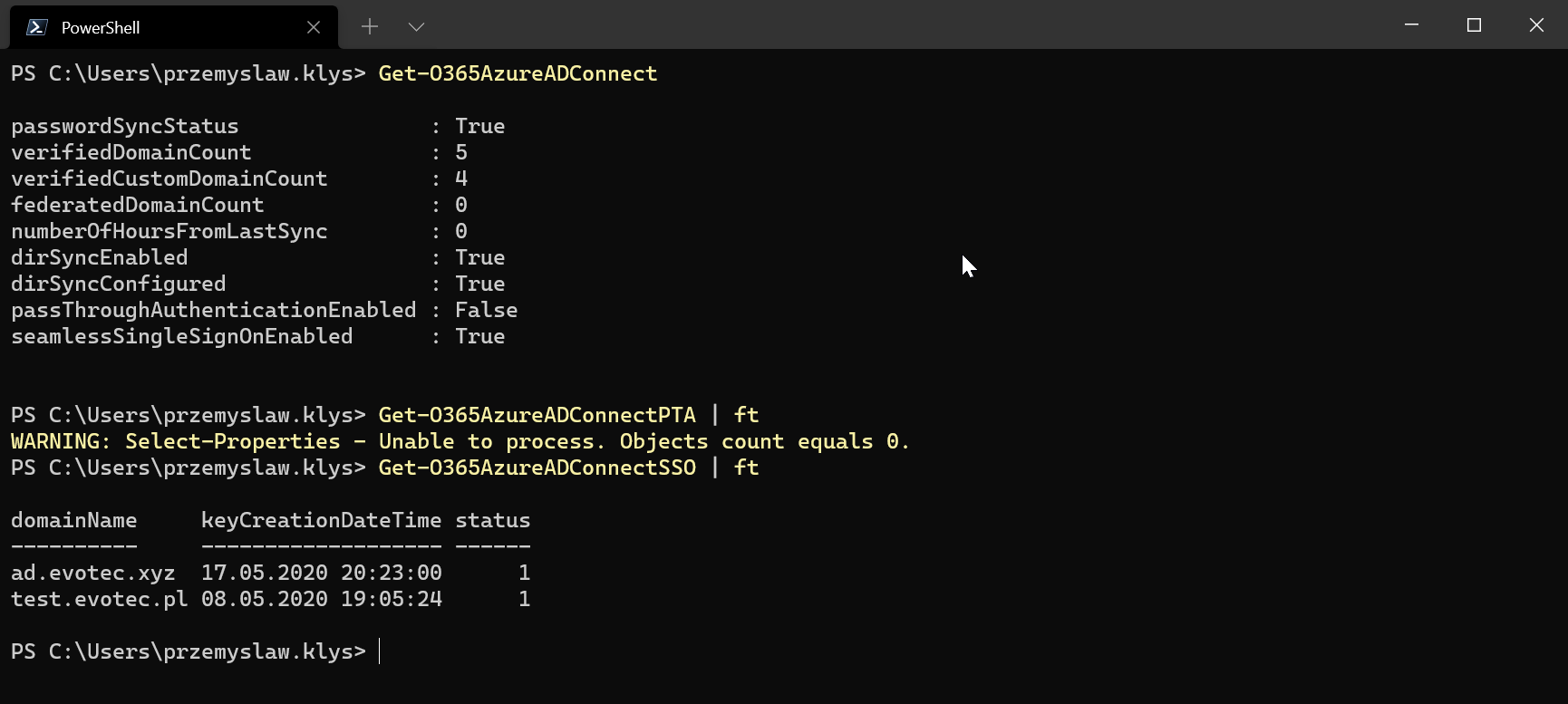Close the terminal window
1568x704 pixels.
point(1536,25)
